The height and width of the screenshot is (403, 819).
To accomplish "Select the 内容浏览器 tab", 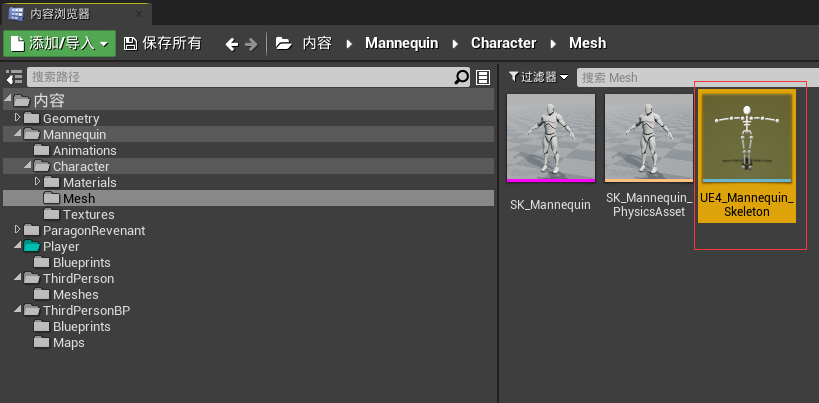I will click(x=77, y=14).
